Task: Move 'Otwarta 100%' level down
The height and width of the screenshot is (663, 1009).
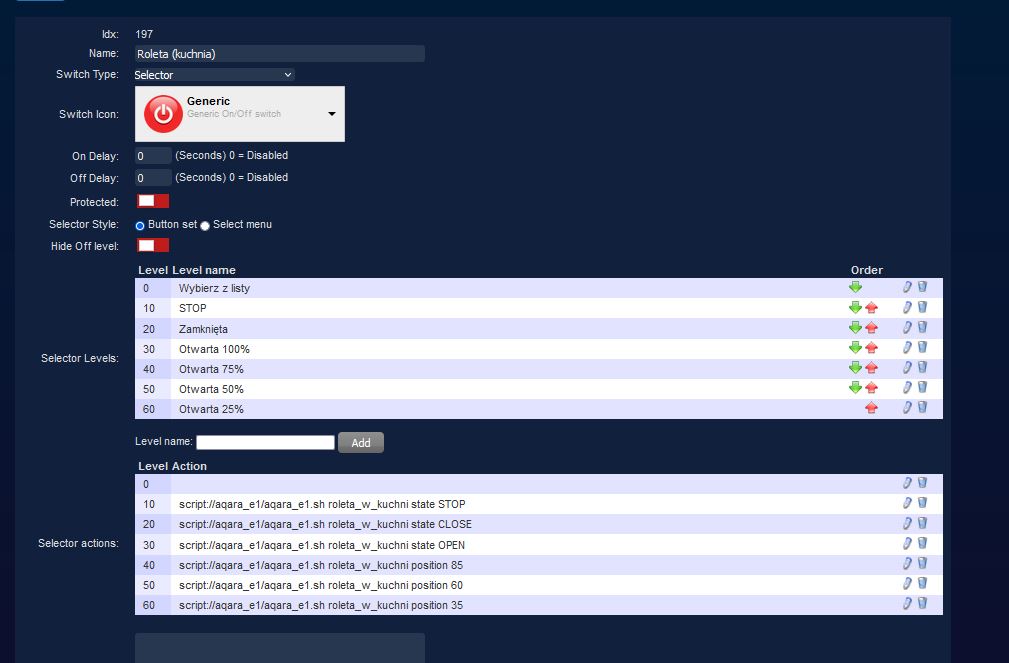Action: click(x=855, y=348)
